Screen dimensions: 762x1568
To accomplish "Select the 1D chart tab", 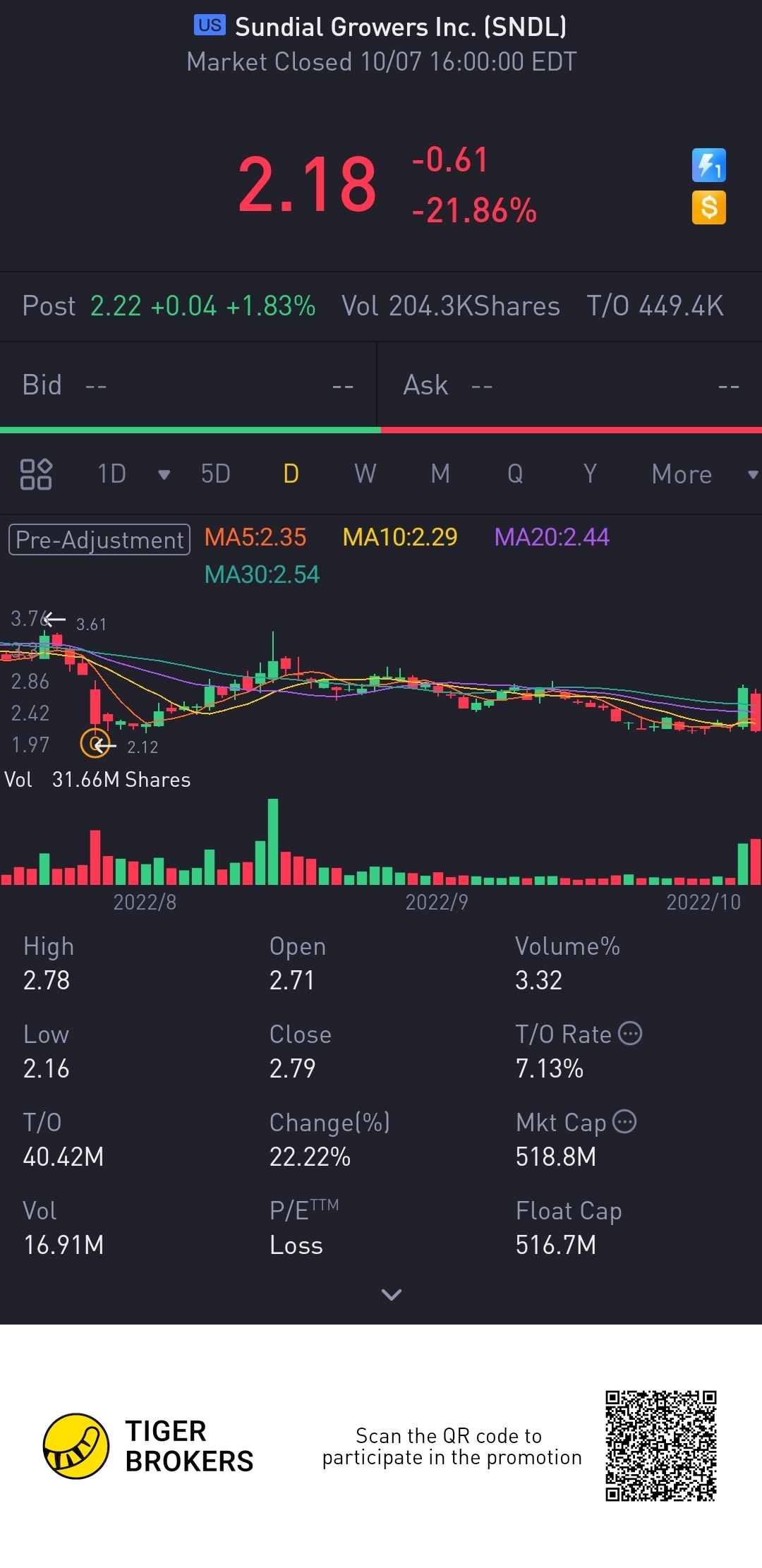I will (111, 474).
